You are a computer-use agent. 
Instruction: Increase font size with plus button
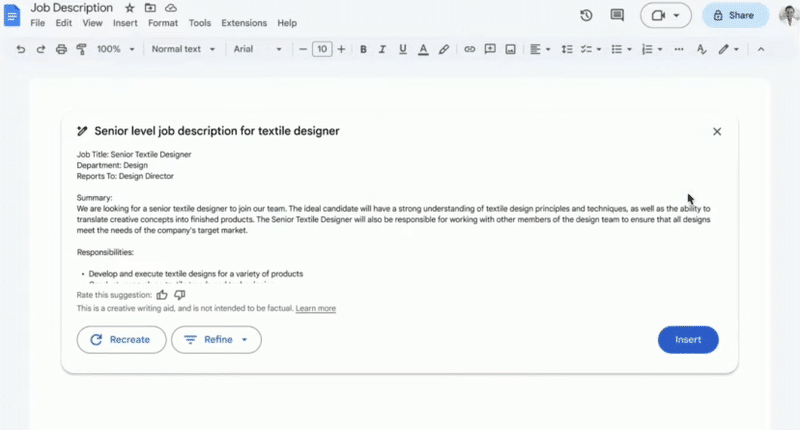click(341, 49)
